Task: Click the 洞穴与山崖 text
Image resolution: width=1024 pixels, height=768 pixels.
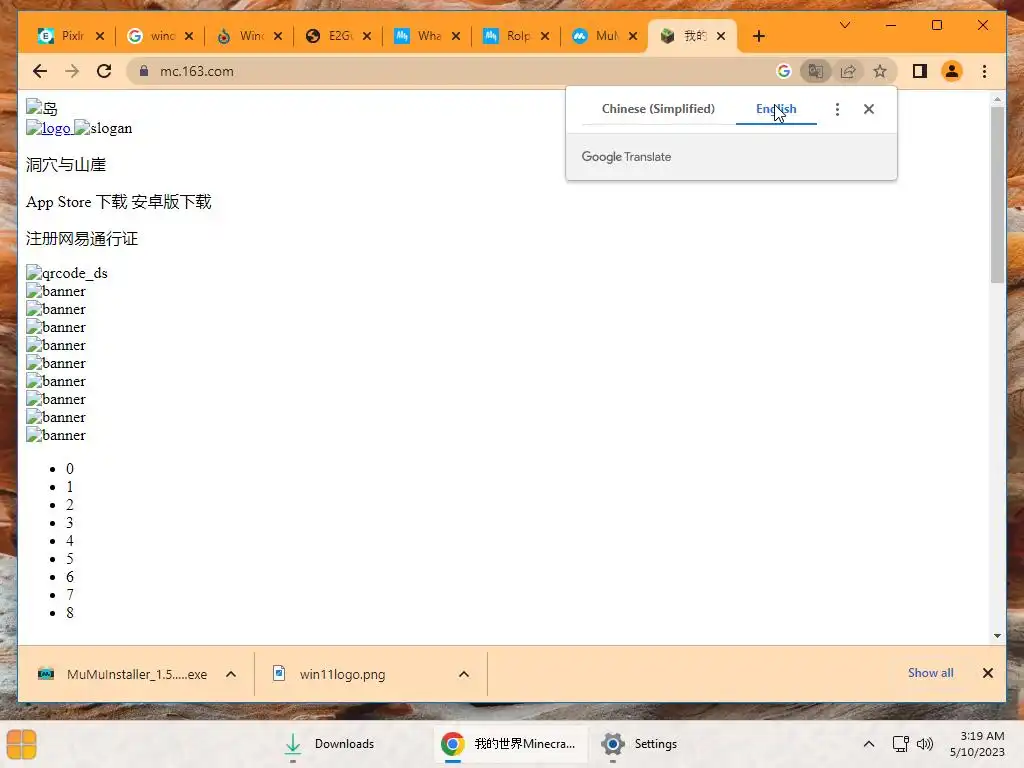Action: tap(66, 165)
